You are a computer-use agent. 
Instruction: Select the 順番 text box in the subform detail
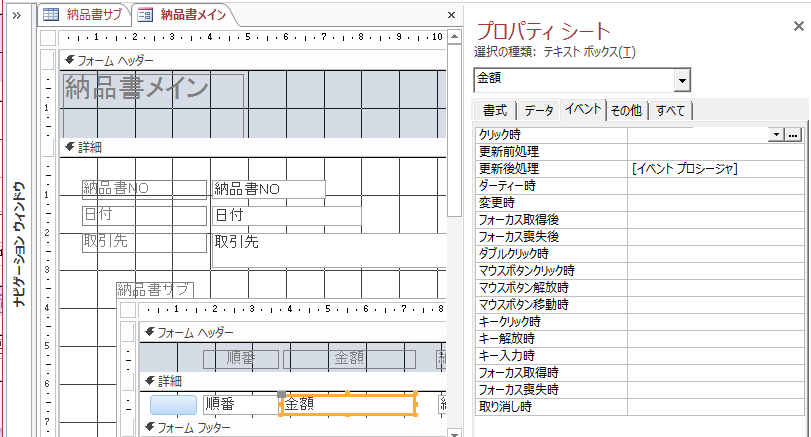(239, 405)
